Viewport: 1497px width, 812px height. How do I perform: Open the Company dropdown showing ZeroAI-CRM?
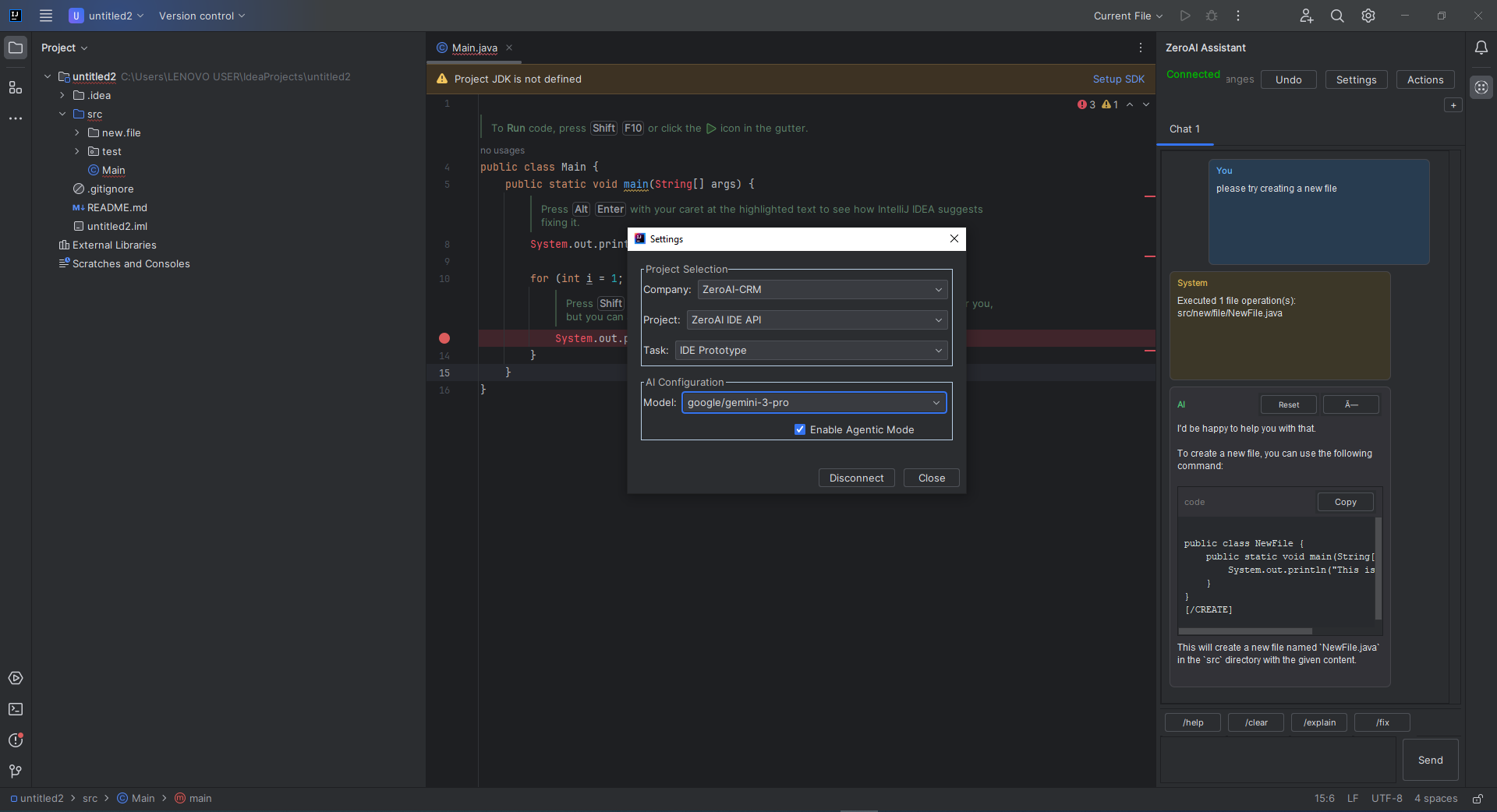pos(822,289)
